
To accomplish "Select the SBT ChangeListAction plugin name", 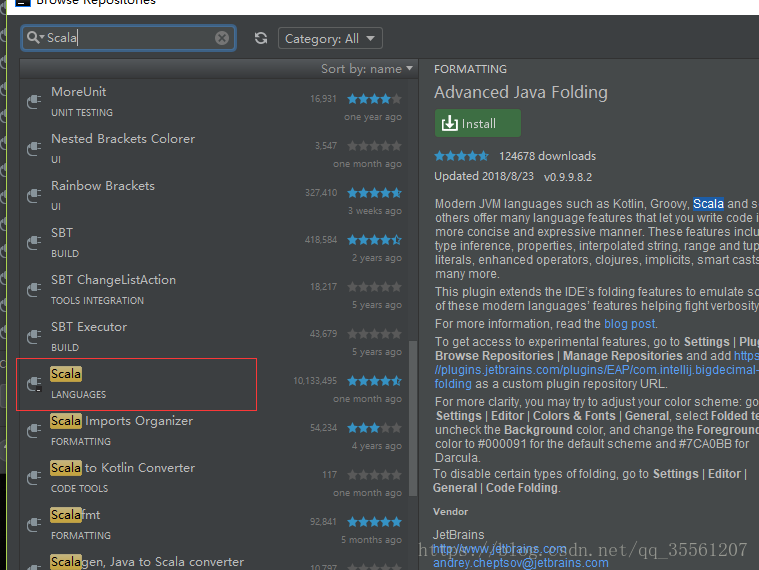I will click(x=113, y=280).
